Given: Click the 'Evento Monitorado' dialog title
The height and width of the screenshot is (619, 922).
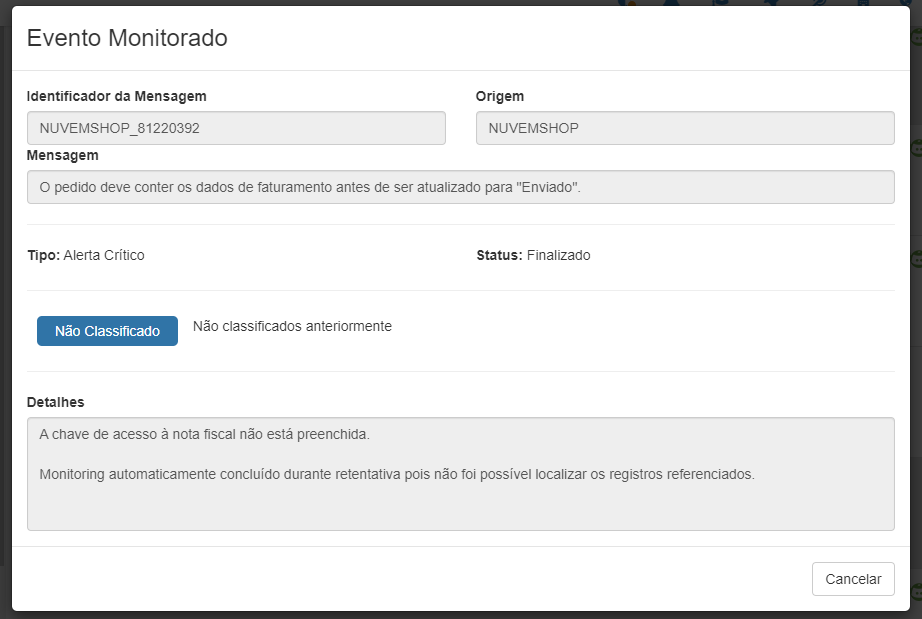Looking at the screenshot, I should tap(127, 38).
